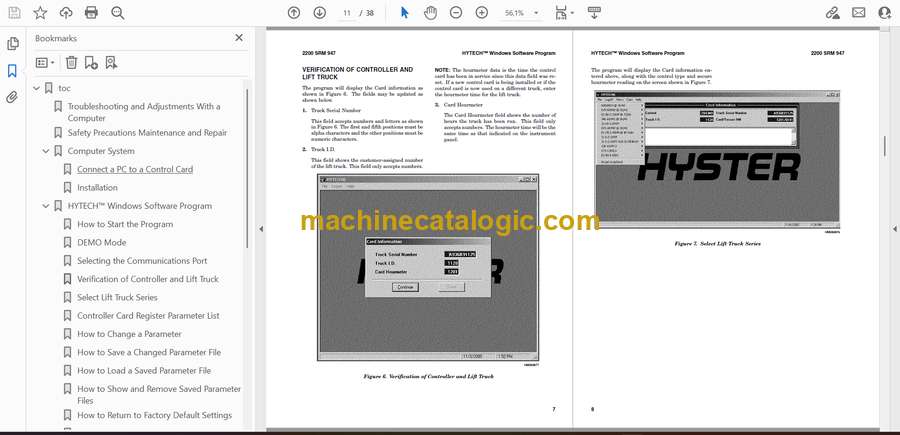Open the account profile icon

point(885,13)
